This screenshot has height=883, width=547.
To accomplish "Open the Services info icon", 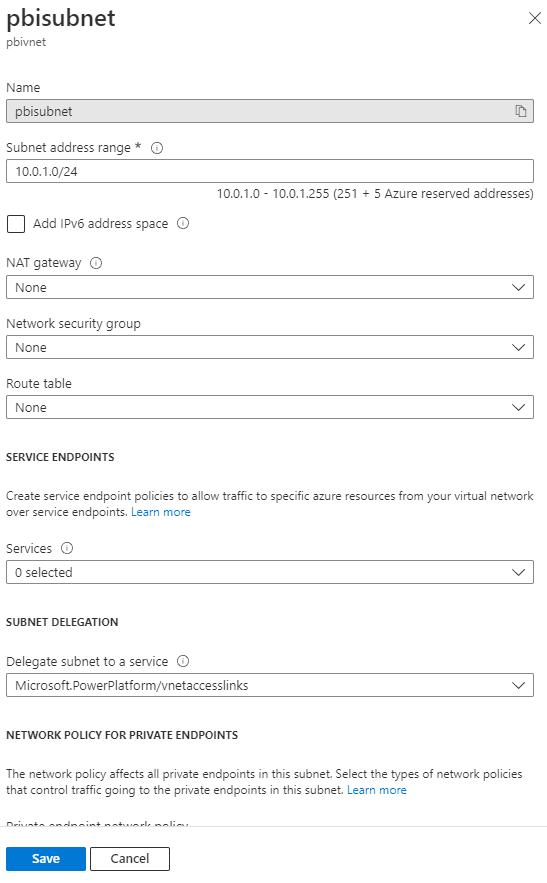I will click(x=67, y=548).
